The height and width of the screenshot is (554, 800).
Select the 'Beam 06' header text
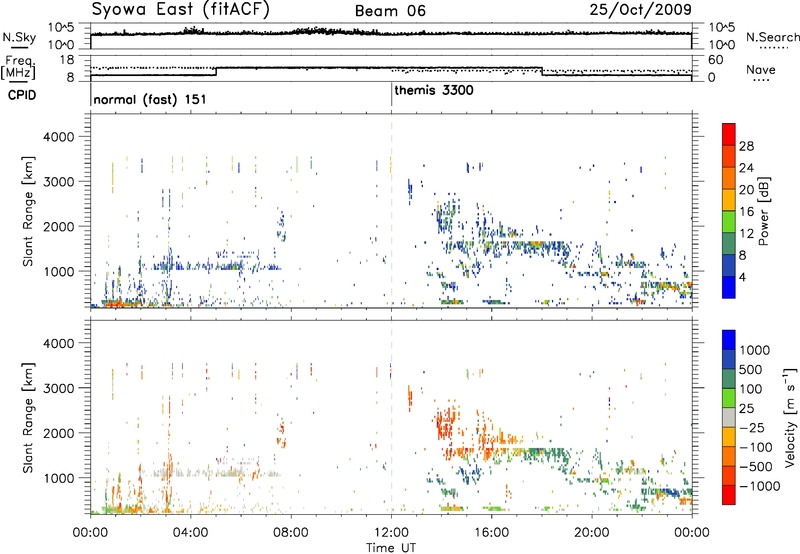point(390,11)
